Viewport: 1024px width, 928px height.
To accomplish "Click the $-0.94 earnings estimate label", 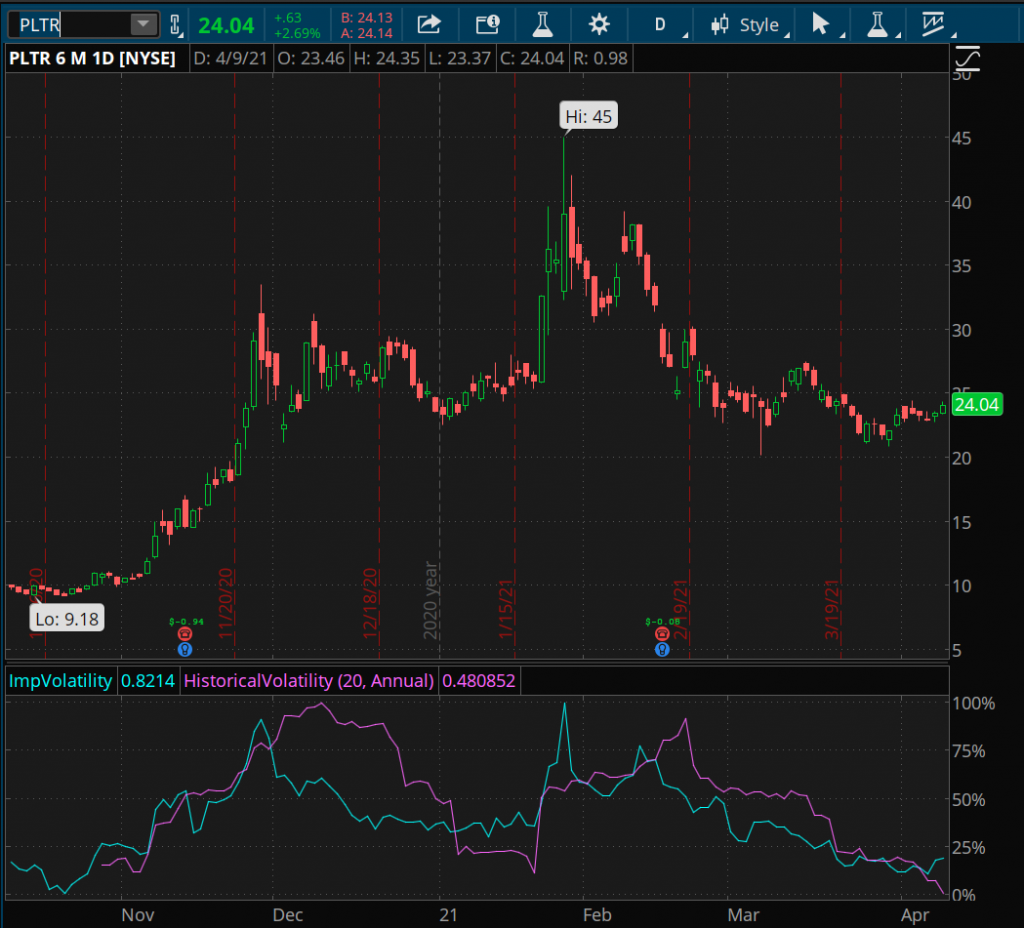I will click(186, 622).
